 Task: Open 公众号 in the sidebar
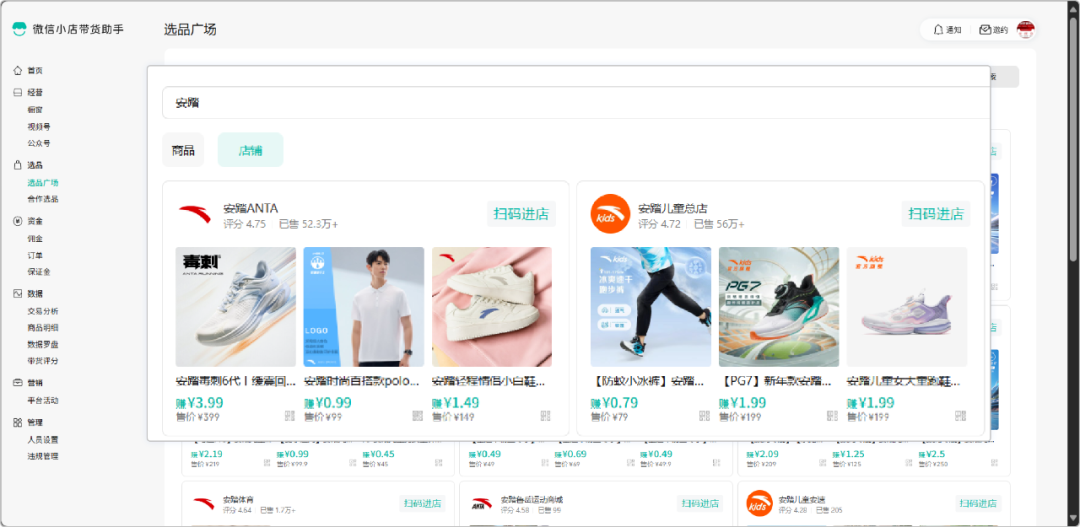(39, 143)
